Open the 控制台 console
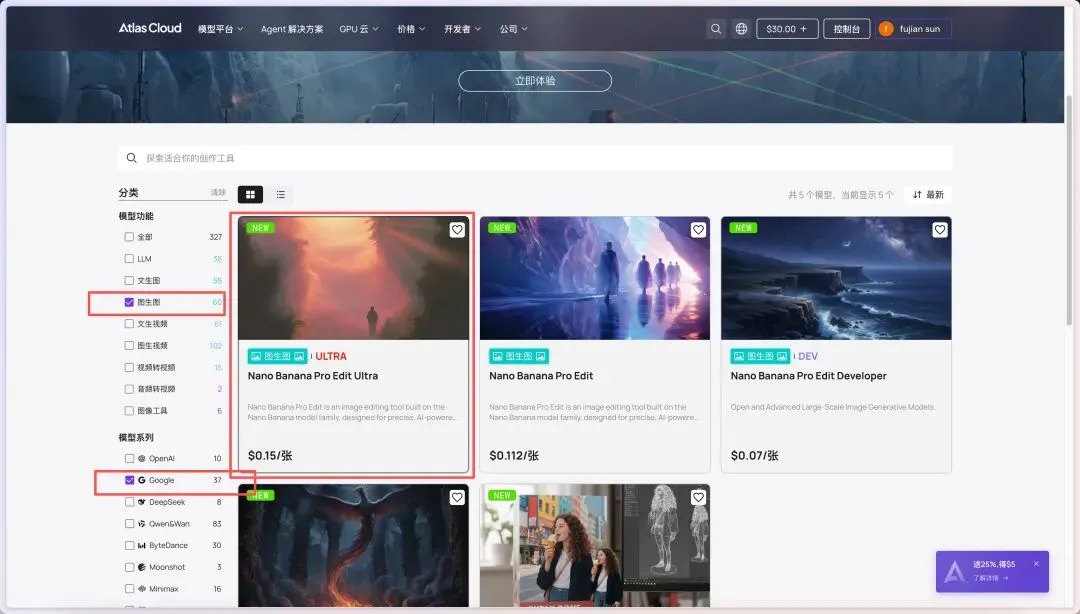This screenshot has height=614, width=1080. click(x=847, y=29)
